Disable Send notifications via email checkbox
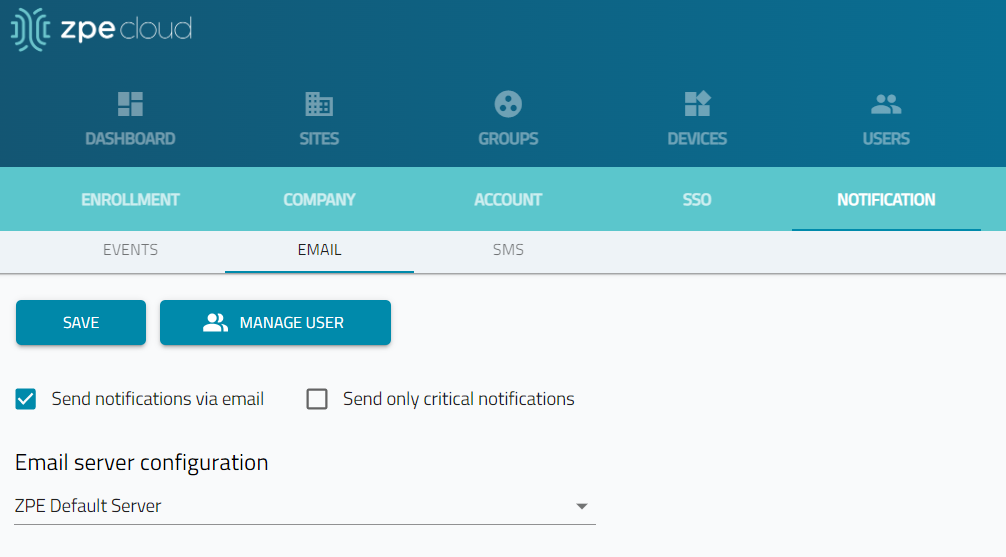 pyautogui.click(x=26, y=399)
